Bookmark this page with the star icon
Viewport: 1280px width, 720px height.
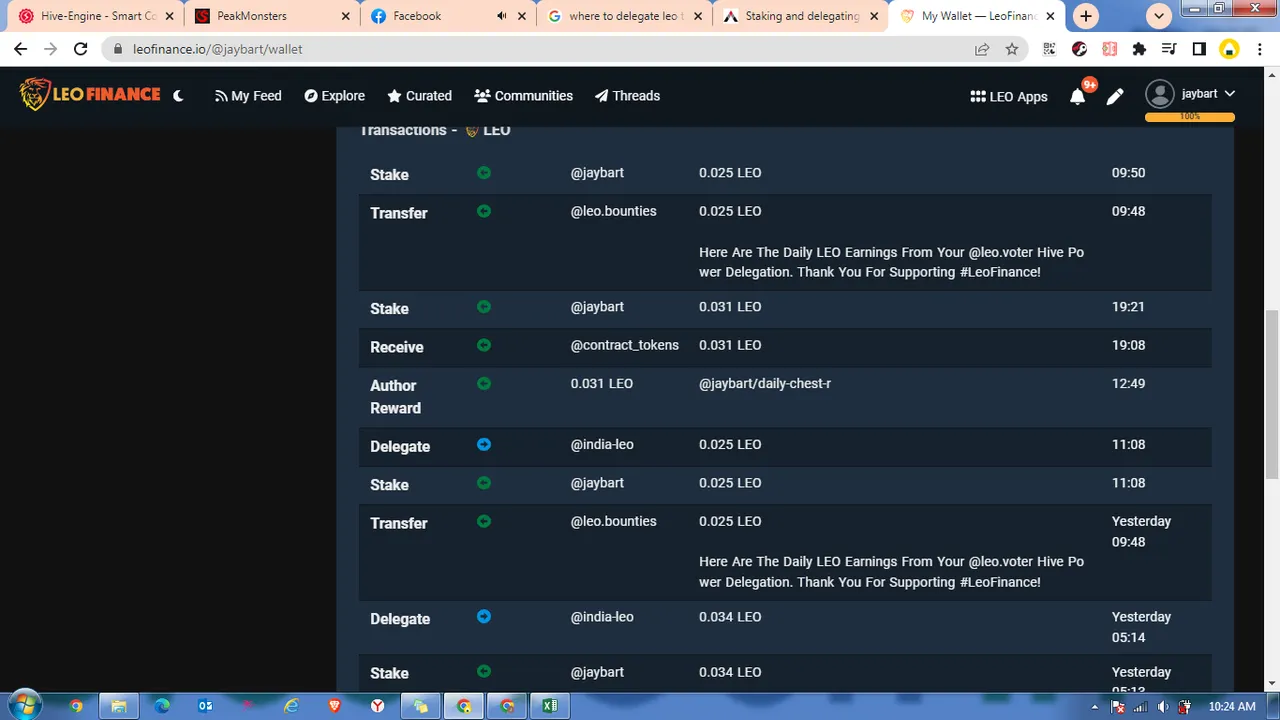click(x=1012, y=49)
